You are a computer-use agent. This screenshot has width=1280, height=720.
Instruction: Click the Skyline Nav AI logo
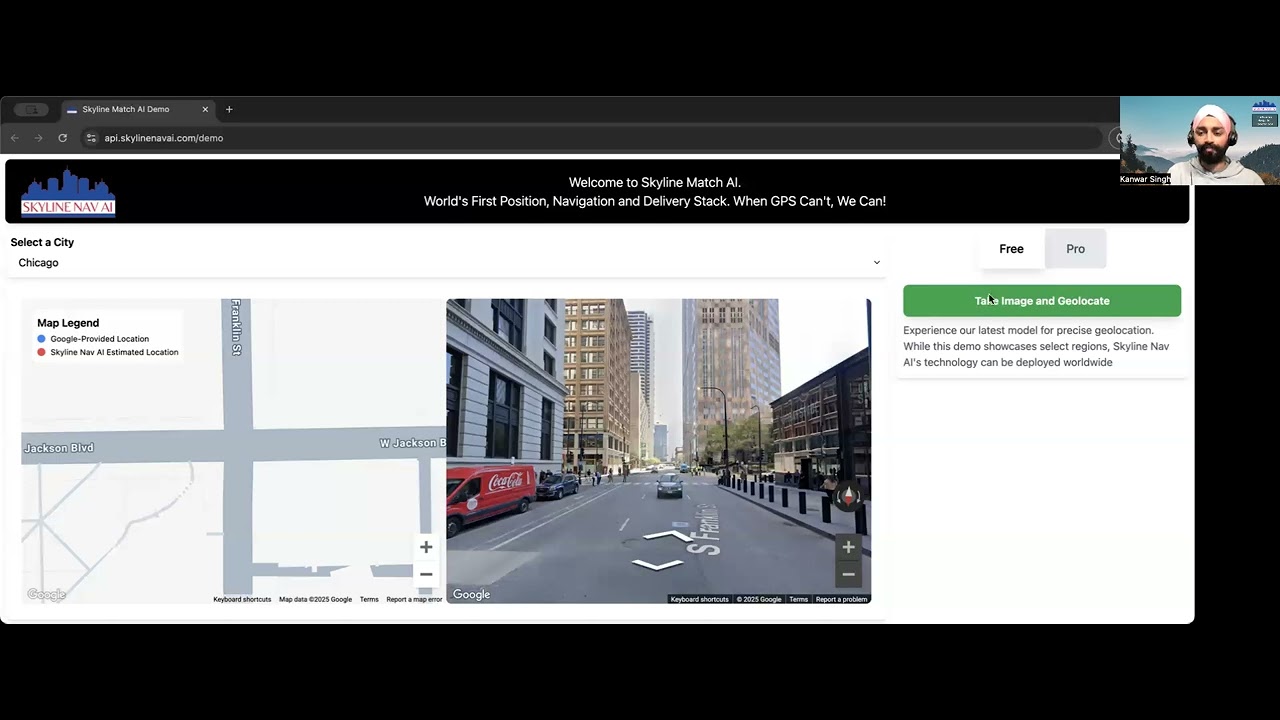[68, 192]
